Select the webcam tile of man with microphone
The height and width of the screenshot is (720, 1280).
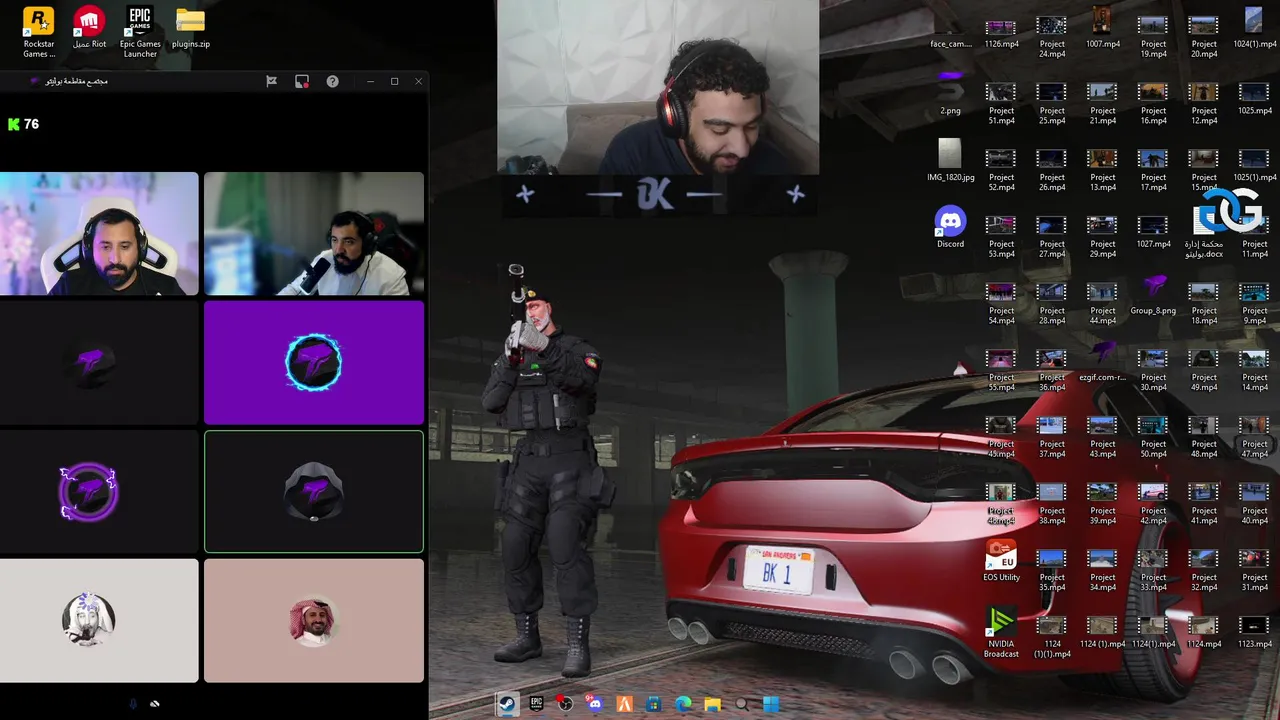(314, 234)
